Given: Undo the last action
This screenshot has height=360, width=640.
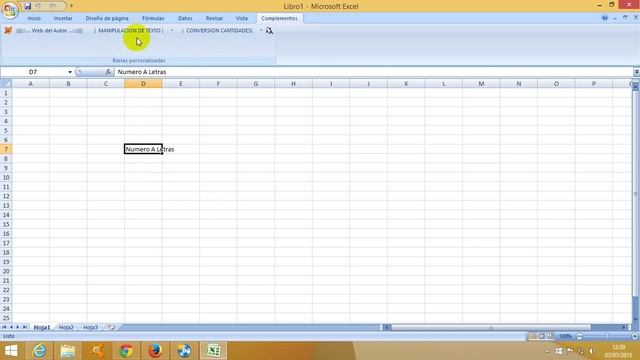Looking at the screenshot, I should coord(38,6).
